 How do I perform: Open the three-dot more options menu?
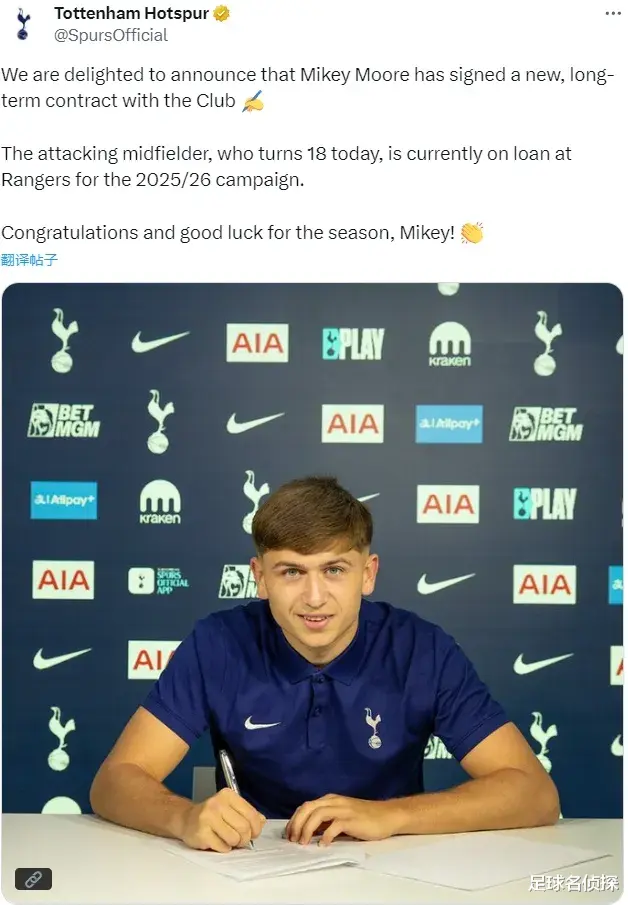pos(613,13)
